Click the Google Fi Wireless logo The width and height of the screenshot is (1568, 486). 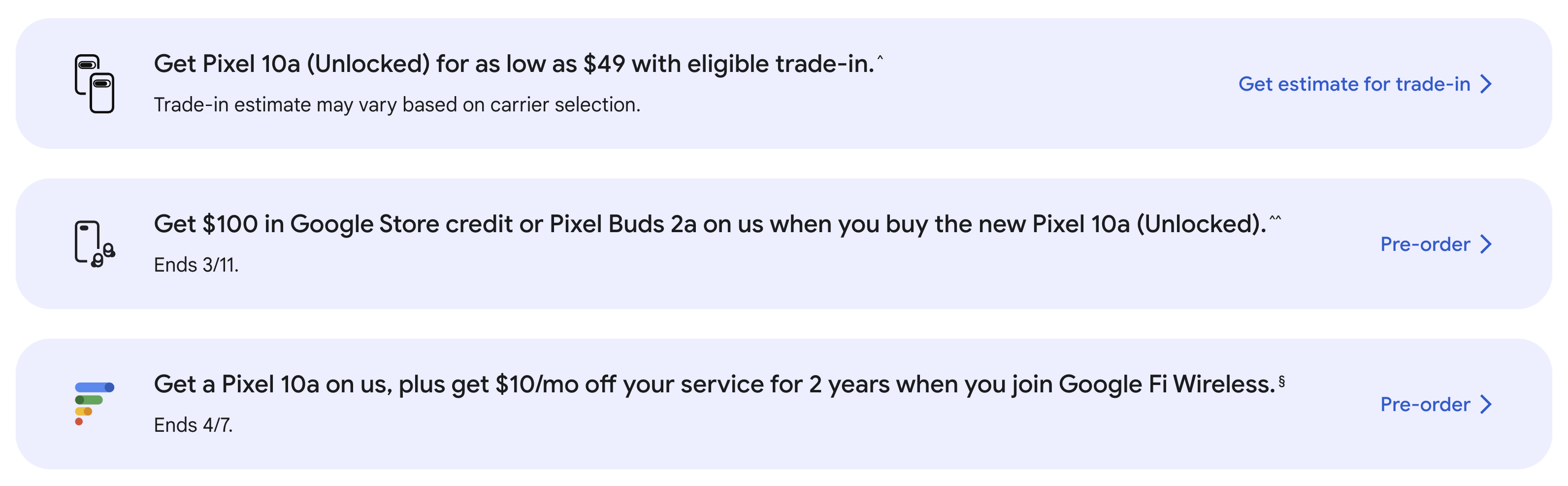[95, 403]
